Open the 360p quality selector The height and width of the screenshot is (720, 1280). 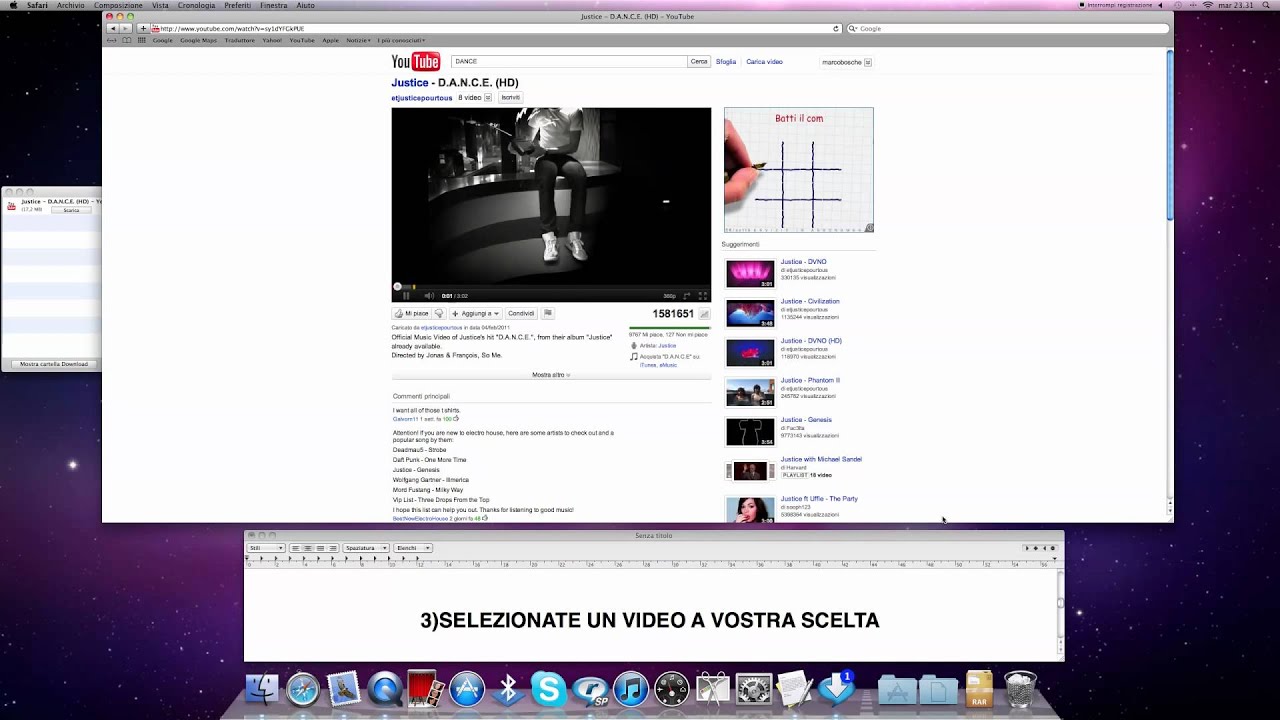point(670,296)
